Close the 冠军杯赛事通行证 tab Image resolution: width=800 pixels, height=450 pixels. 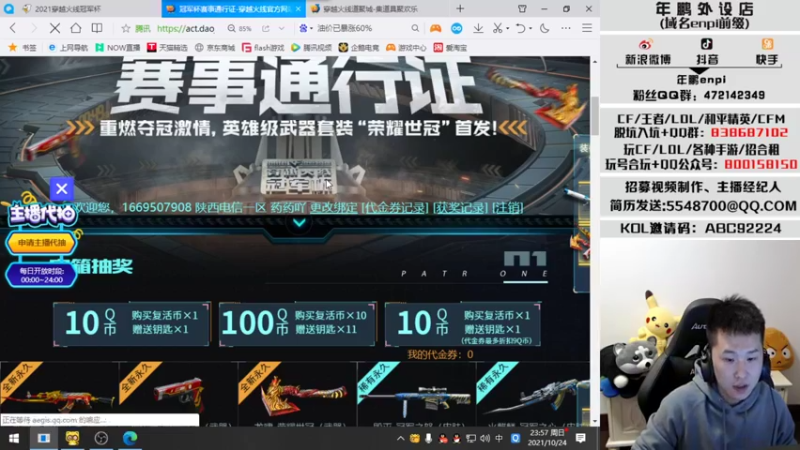pyautogui.click(x=298, y=9)
